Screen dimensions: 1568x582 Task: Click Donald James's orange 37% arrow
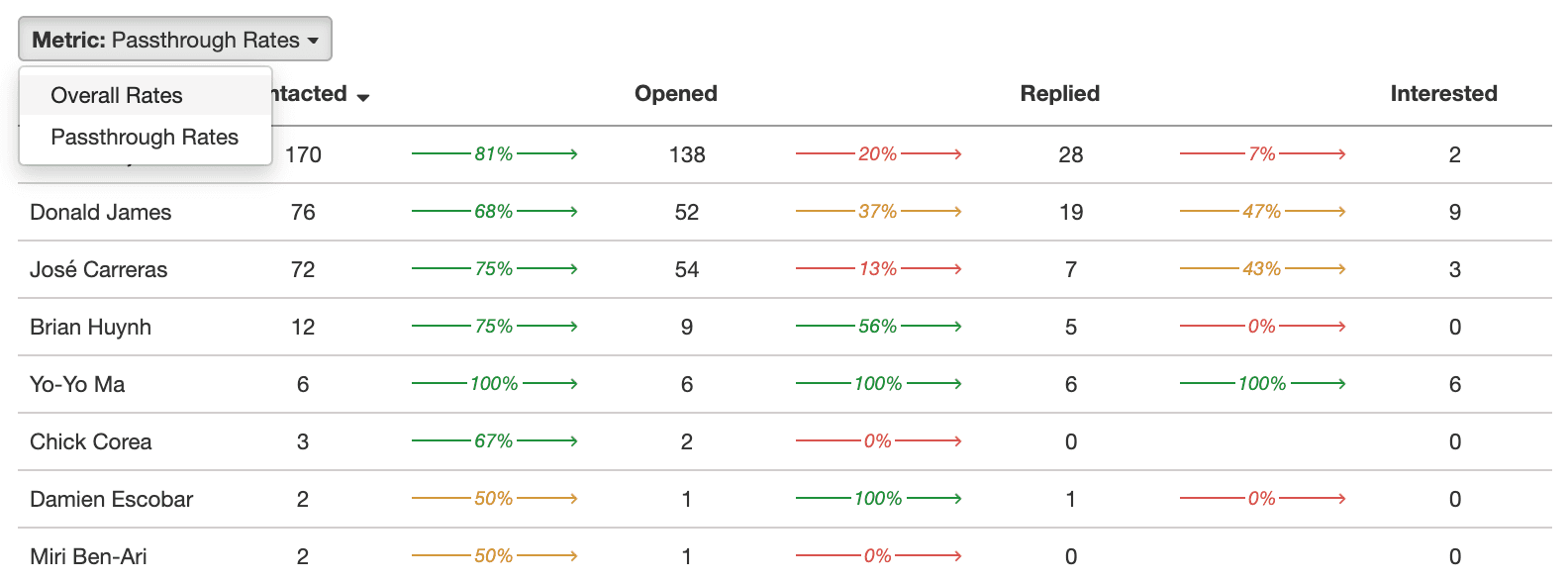(x=878, y=212)
